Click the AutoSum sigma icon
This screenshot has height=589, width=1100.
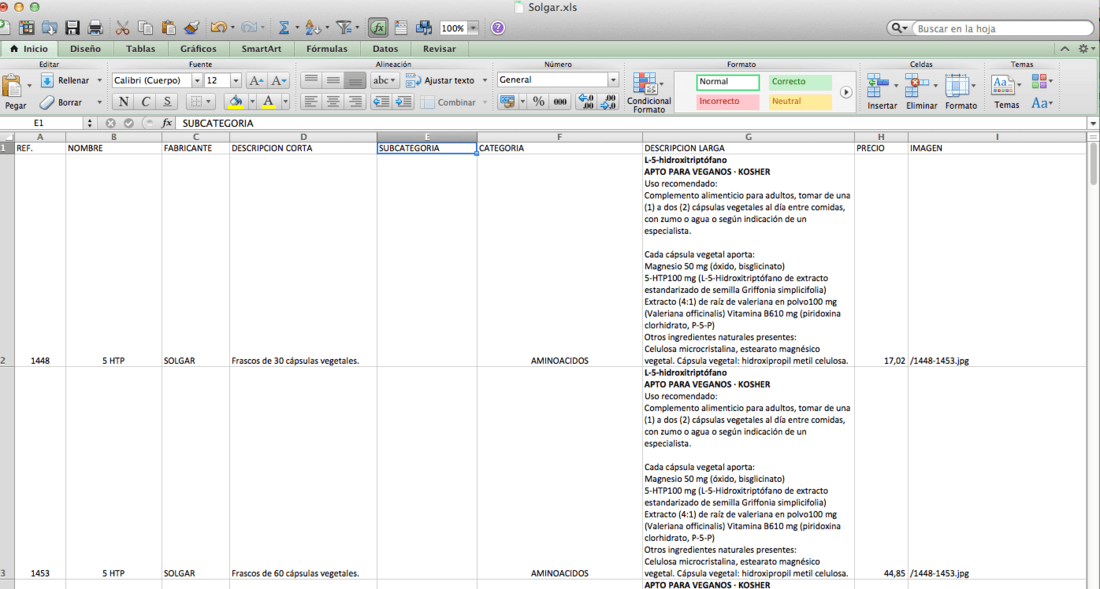point(283,28)
